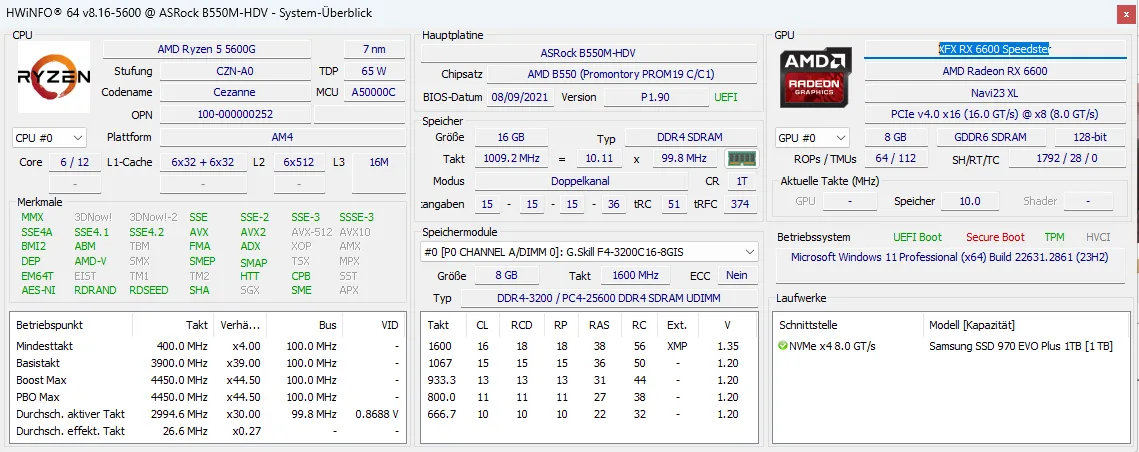
Task: Click the 16 GB memory size value
Action: click(510, 137)
